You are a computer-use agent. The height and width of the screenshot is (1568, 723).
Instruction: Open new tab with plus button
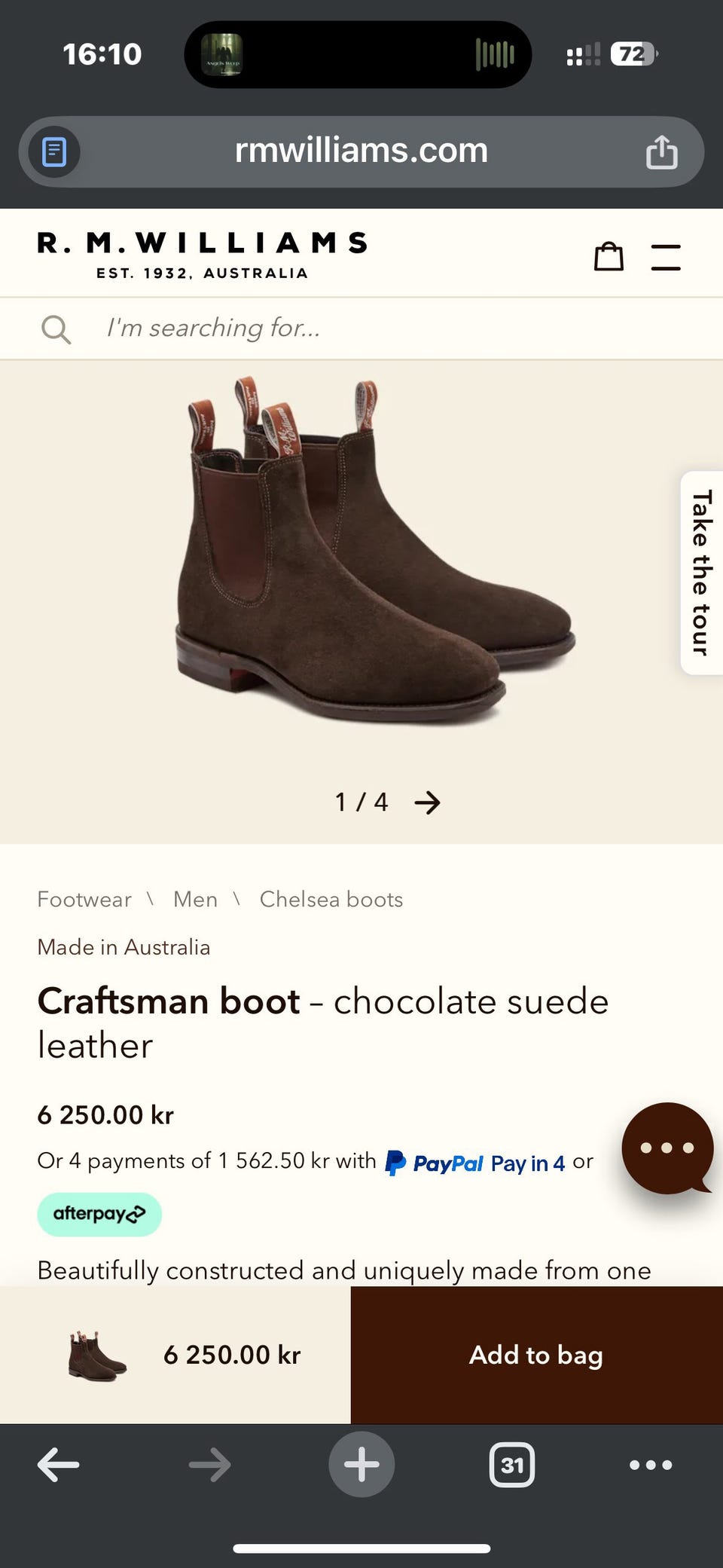point(361,1465)
